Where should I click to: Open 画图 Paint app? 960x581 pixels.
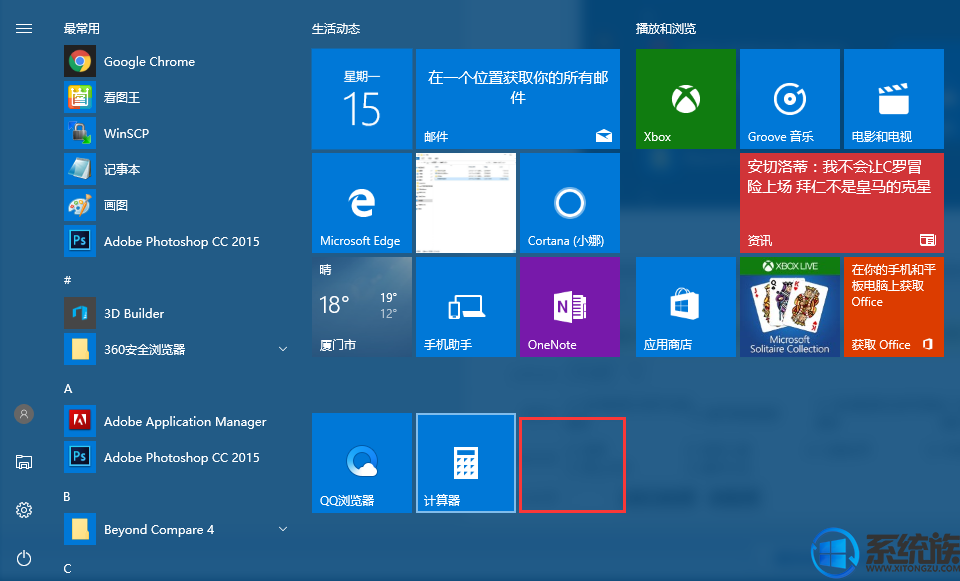(x=178, y=205)
